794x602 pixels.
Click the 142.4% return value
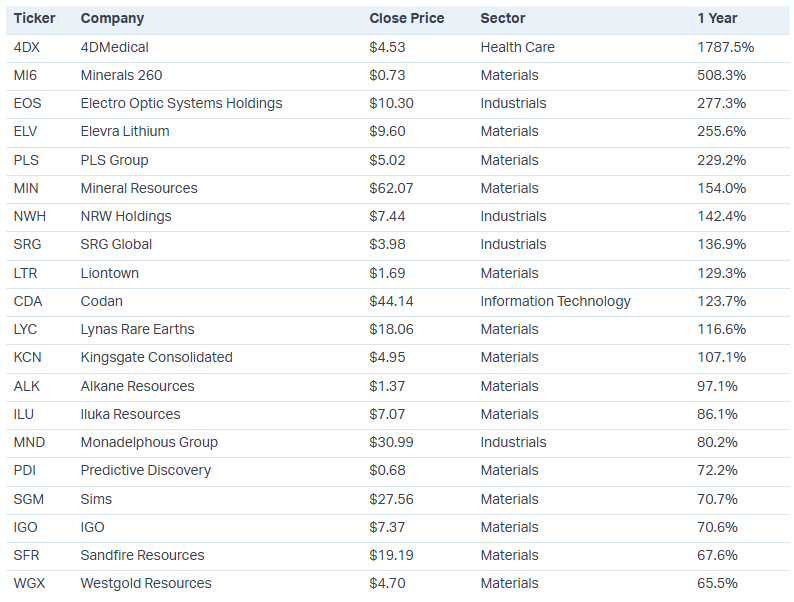pos(722,216)
